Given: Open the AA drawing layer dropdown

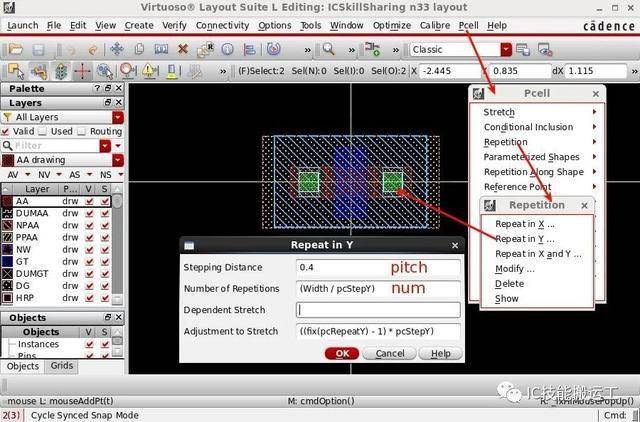Looking at the screenshot, I should 117,160.
